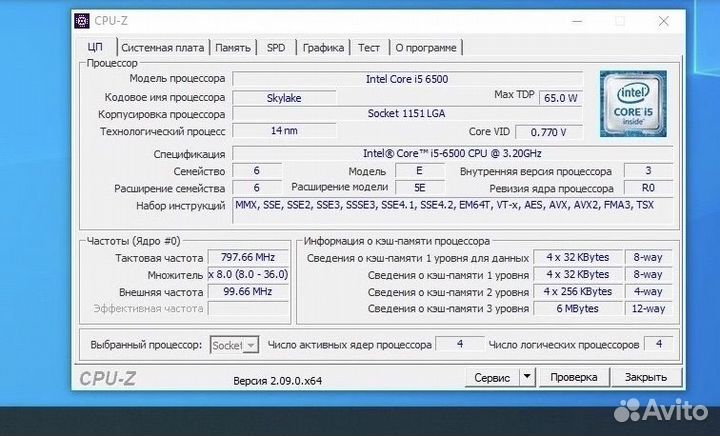Click the instruction set list MMX, SSE field
This screenshot has width=720, height=436.
coord(453,210)
